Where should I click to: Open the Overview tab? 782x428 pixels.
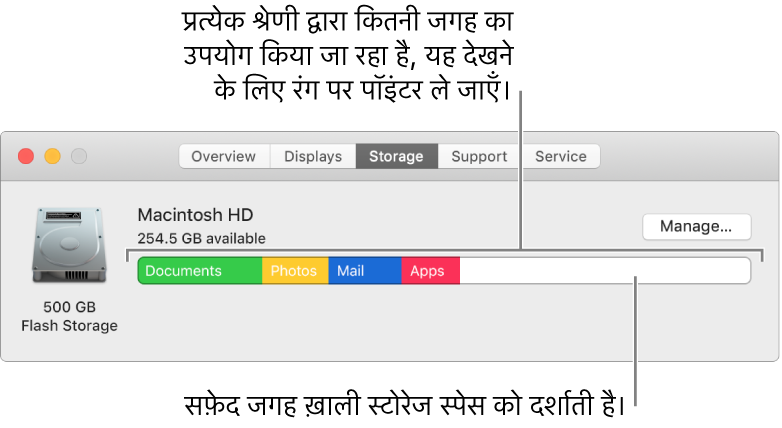(x=224, y=156)
